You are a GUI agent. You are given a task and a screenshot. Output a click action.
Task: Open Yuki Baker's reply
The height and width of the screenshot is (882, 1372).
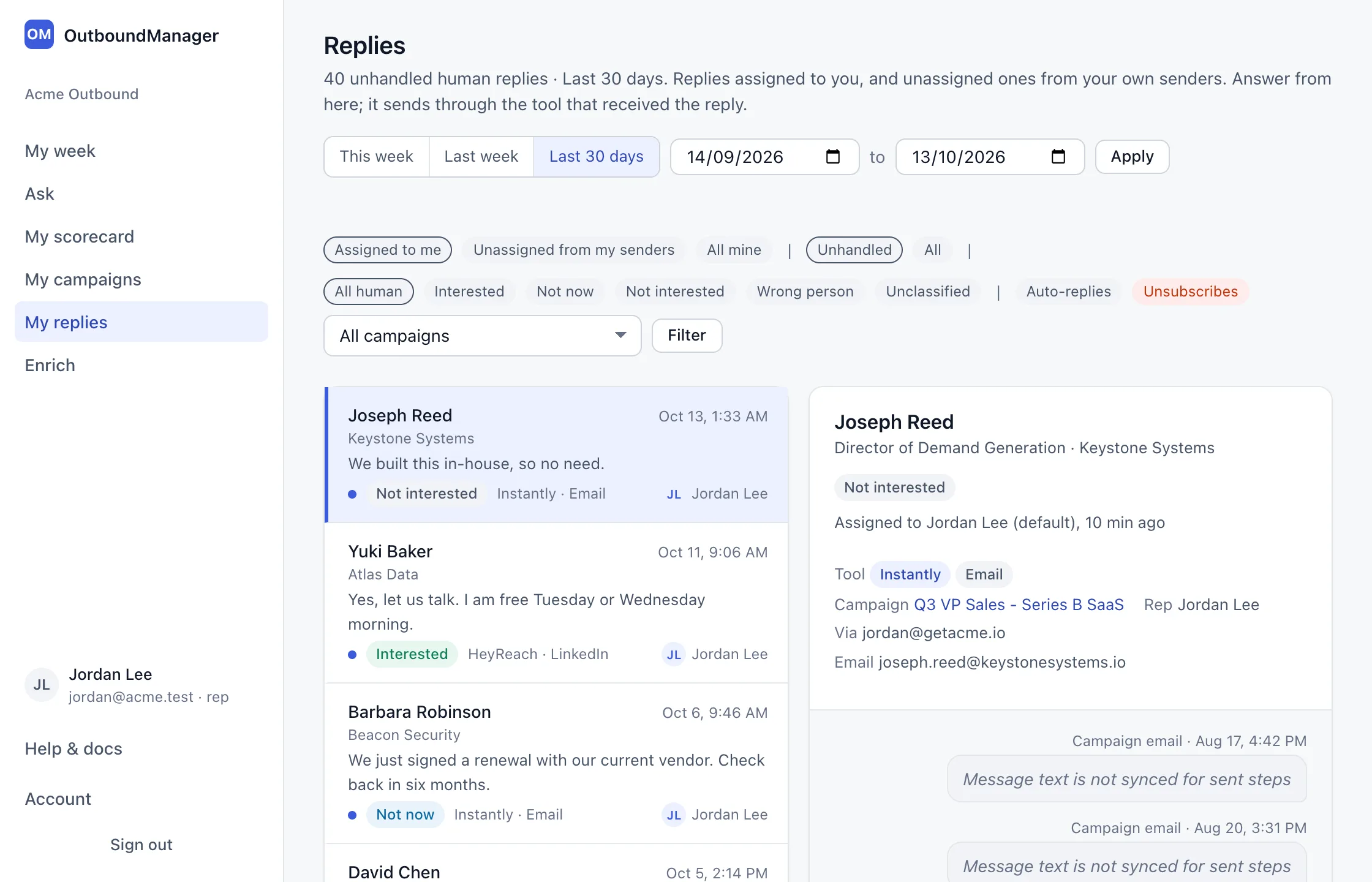(x=556, y=603)
